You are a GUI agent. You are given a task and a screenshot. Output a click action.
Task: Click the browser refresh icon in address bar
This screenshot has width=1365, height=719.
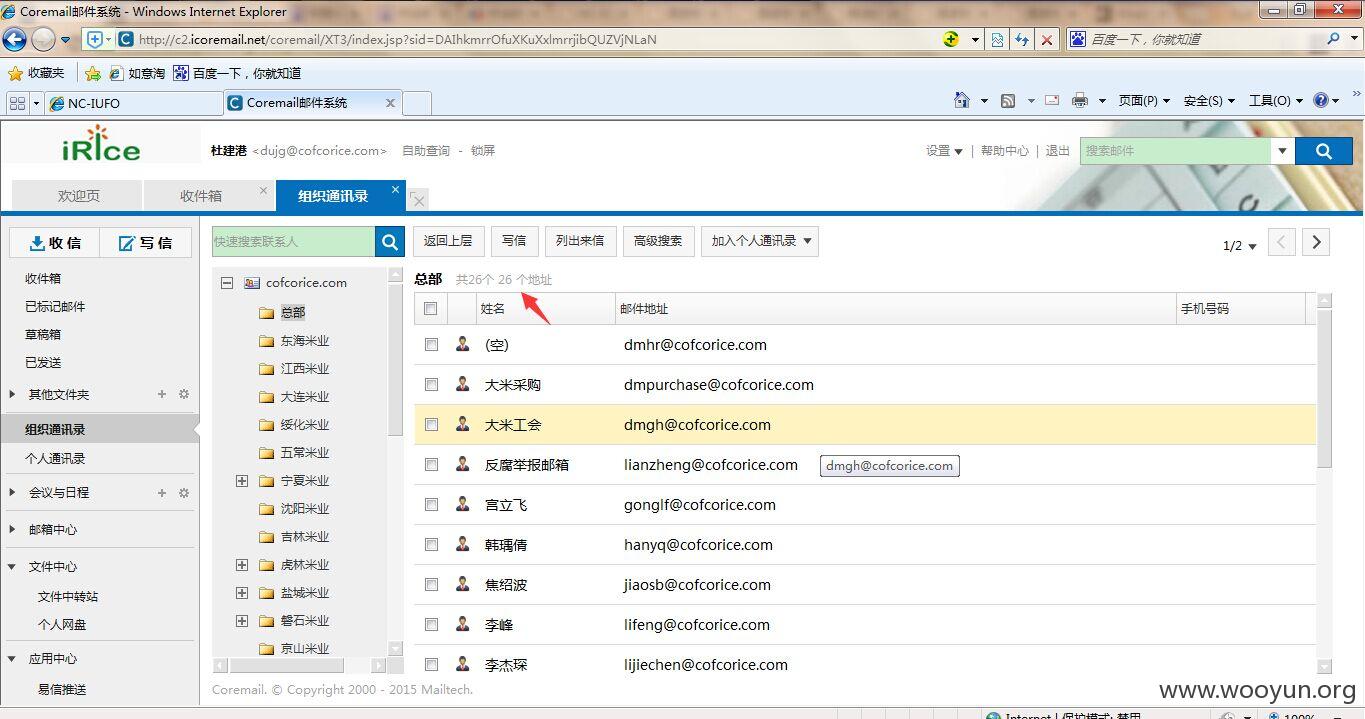[1022, 40]
